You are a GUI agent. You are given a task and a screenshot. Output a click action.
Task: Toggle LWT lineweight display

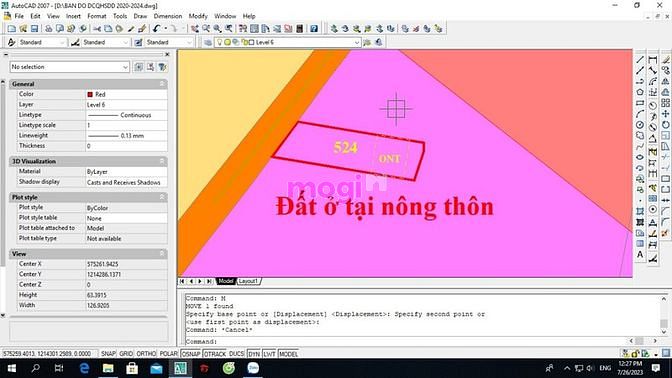(270, 354)
